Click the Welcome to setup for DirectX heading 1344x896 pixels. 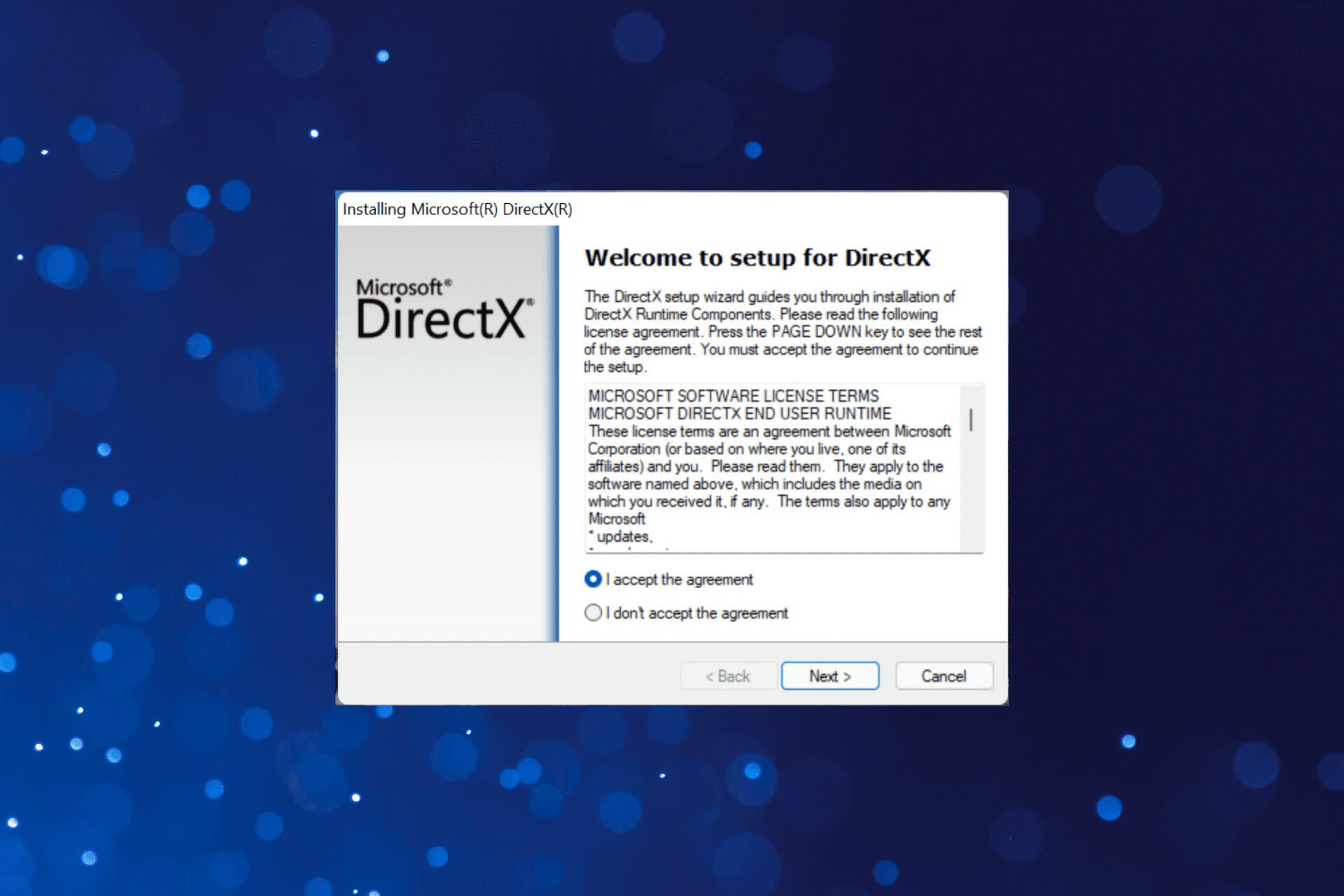click(x=758, y=258)
